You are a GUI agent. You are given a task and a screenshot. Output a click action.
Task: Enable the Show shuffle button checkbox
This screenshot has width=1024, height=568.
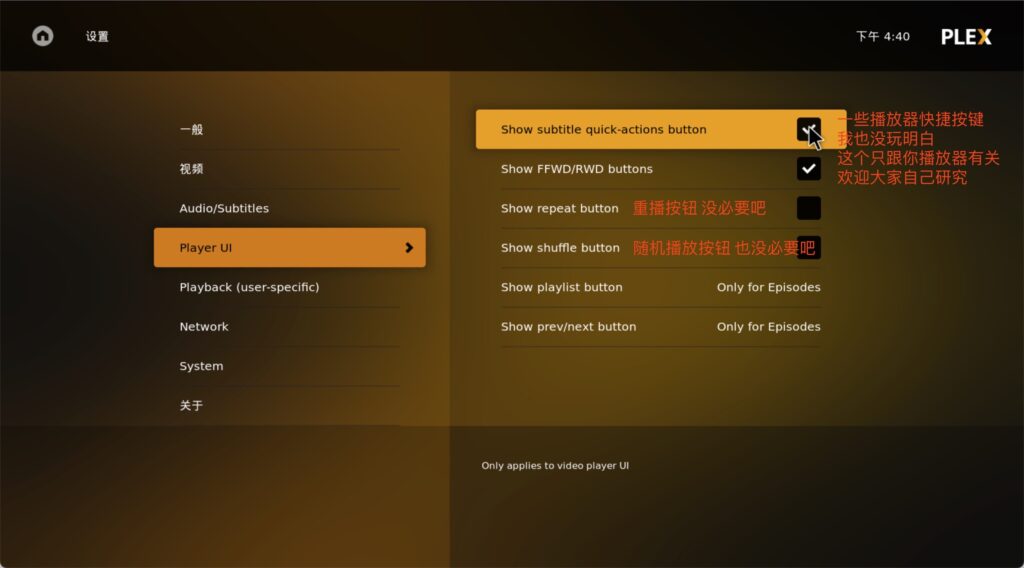tap(808, 247)
